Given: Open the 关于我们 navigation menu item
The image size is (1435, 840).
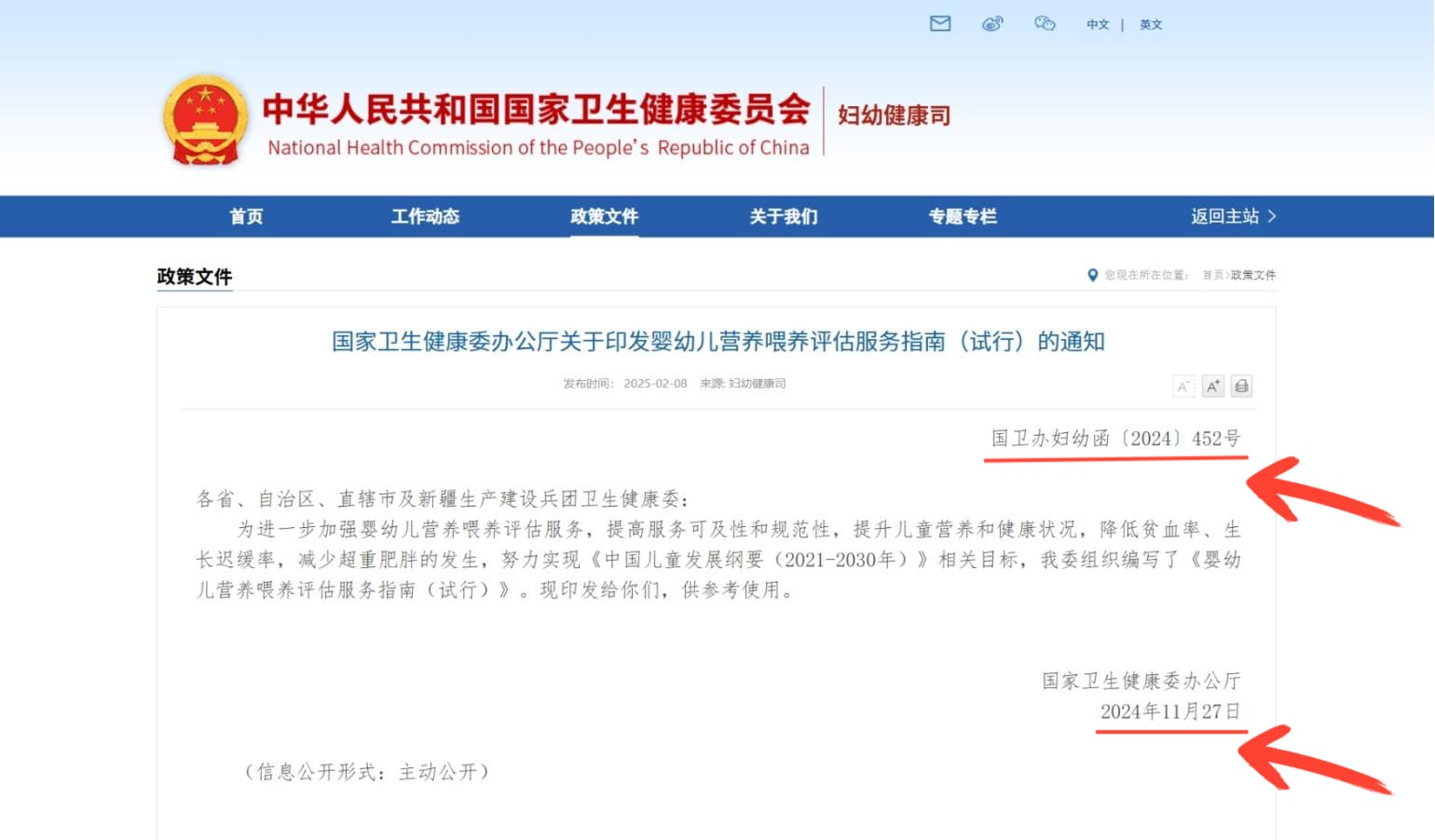Looking at the screenshot, I should click(783, 217).
